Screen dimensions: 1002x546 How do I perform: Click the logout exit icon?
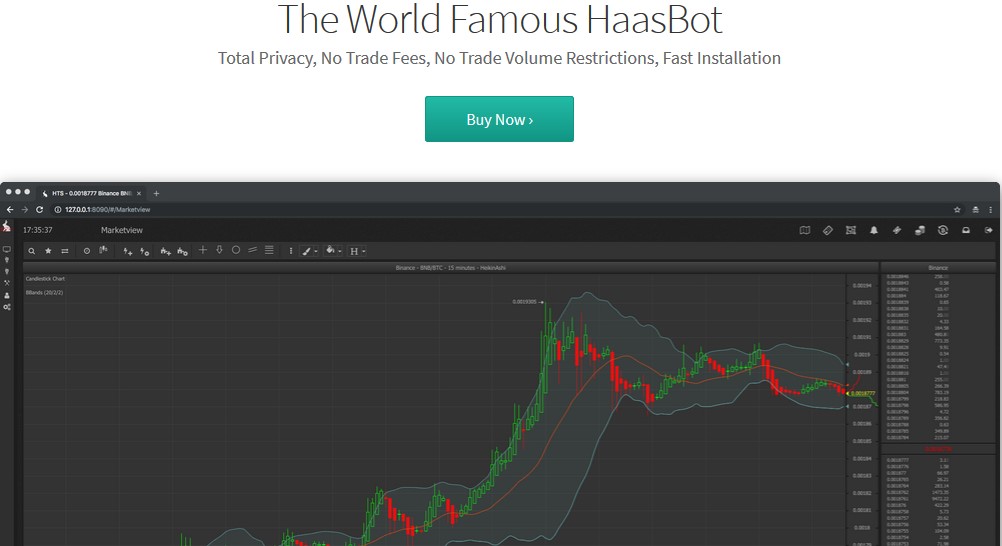[x=989, y=230]
